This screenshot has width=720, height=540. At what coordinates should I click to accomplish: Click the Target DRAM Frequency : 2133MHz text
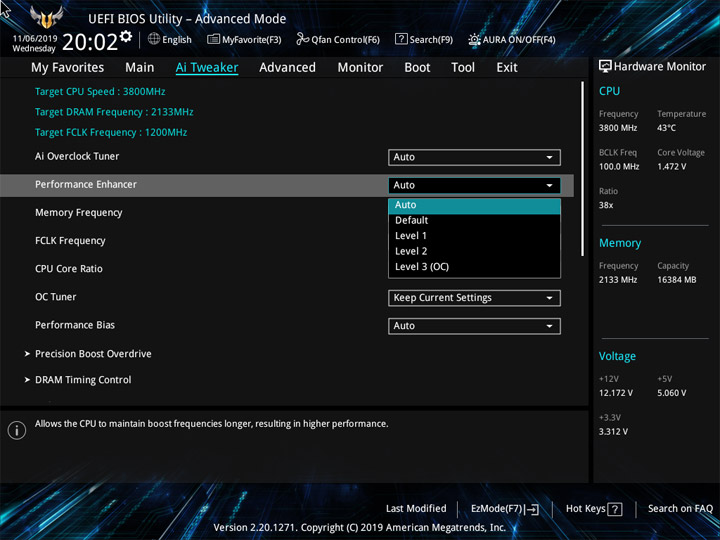(114, 112)
